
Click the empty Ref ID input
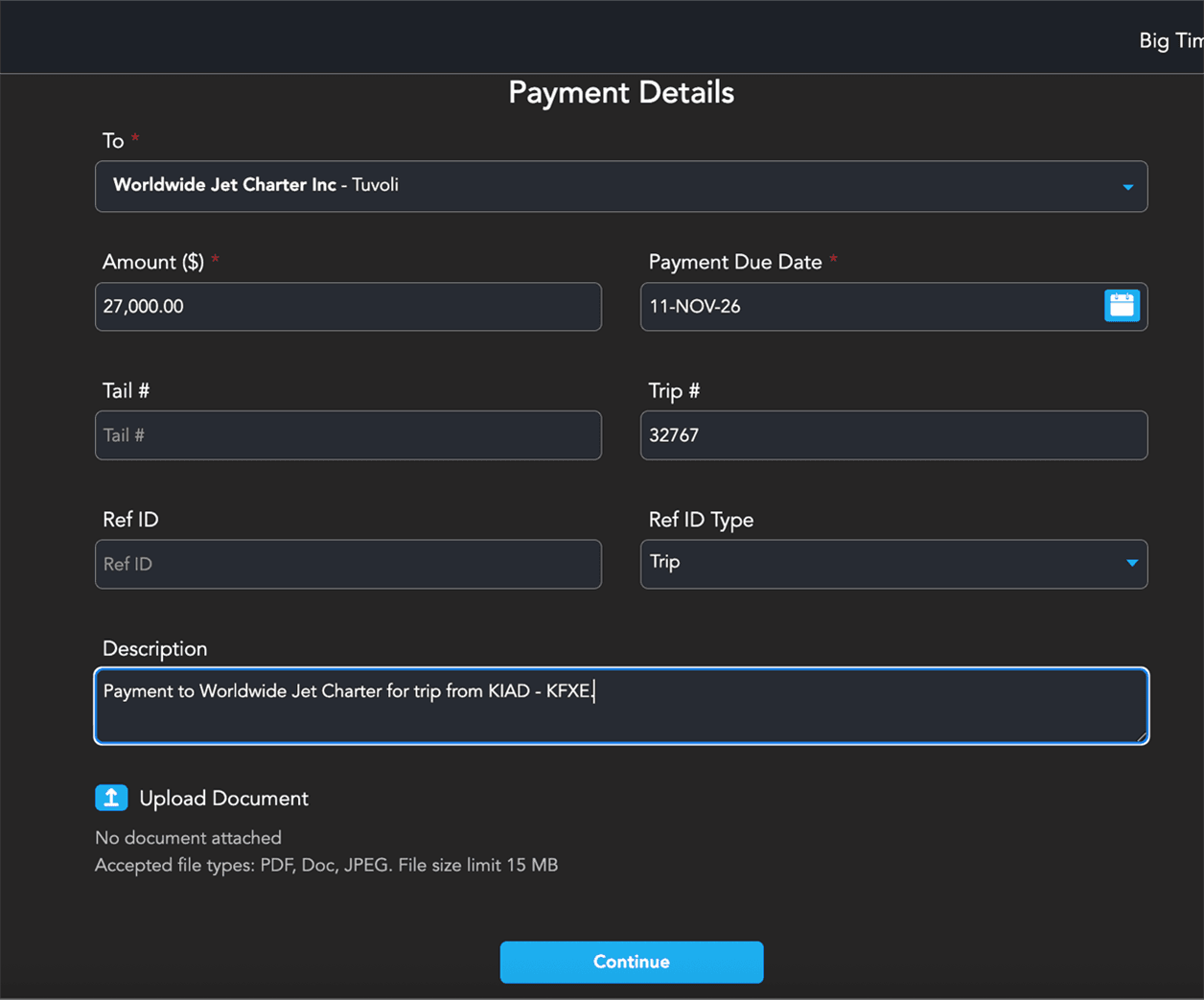(348, 564)
